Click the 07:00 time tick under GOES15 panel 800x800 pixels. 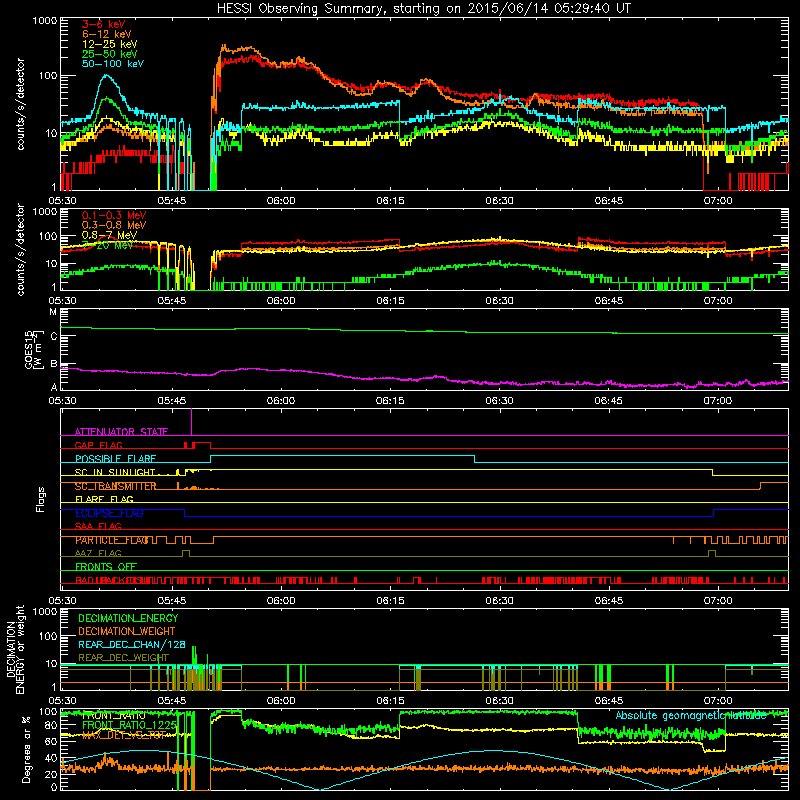coord(717,401)
